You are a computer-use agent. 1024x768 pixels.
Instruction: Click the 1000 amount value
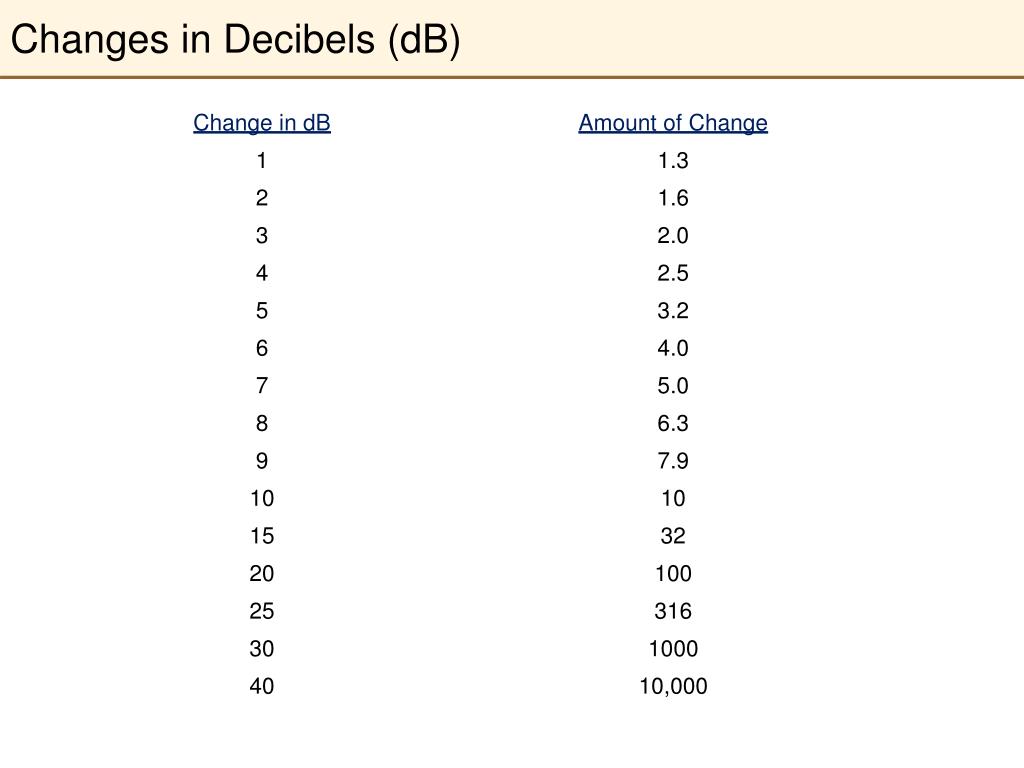[673, 649]
